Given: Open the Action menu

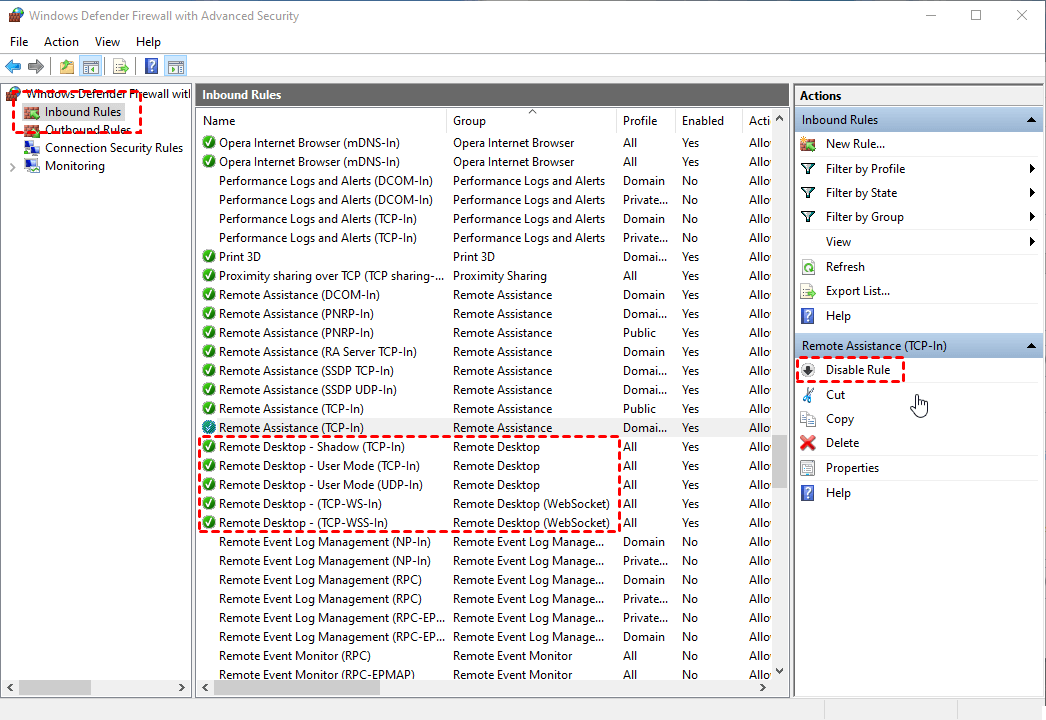Looking at the screenshot, I should [61, 42].
